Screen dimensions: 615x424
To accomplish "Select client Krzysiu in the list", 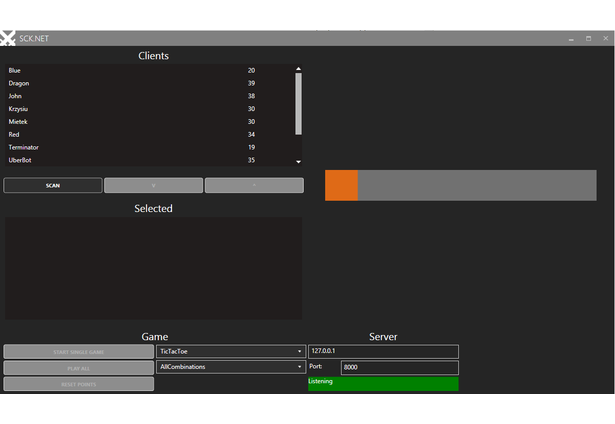I will (149, 109).
